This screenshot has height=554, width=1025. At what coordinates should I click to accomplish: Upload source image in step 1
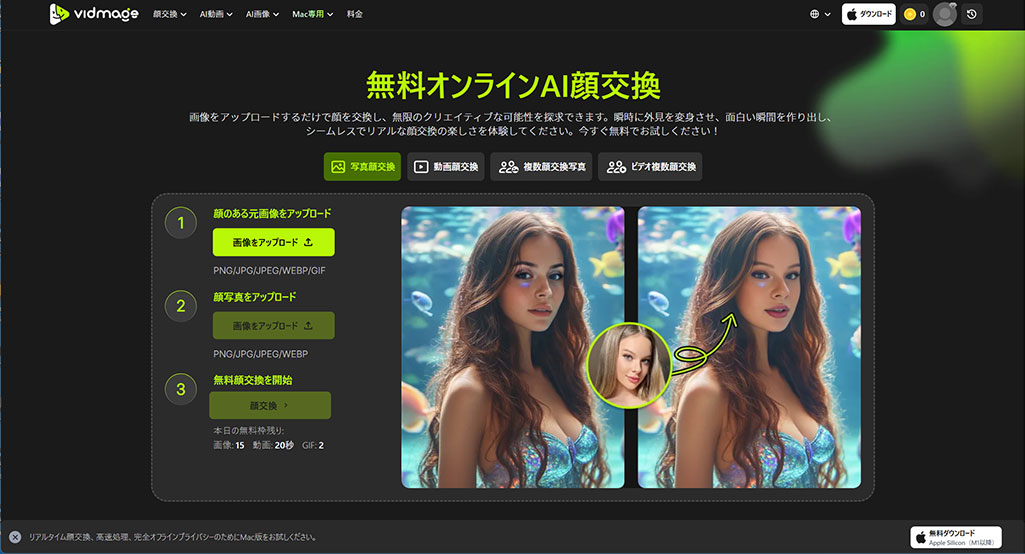pos(273,242)
